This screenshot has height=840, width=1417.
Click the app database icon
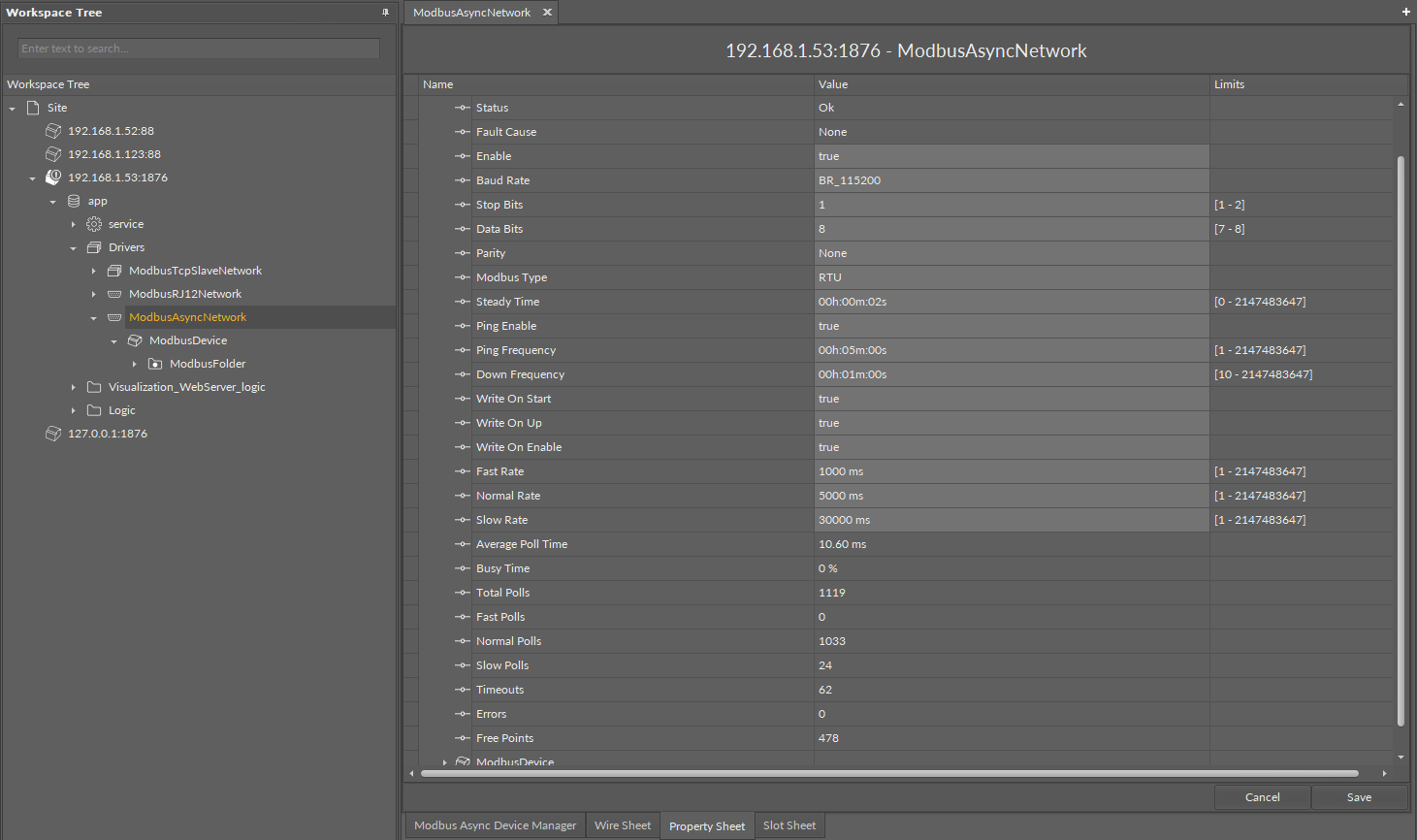tap(74, 201)
